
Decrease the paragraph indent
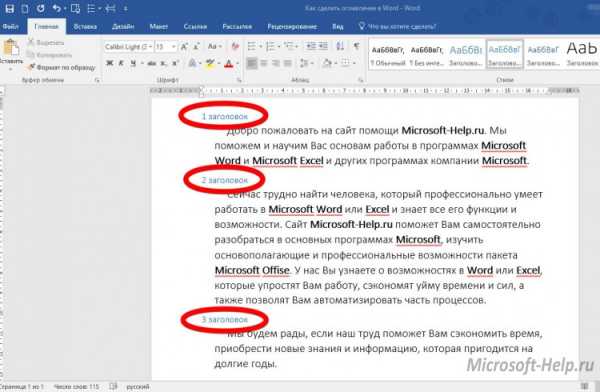coord(311,47)
